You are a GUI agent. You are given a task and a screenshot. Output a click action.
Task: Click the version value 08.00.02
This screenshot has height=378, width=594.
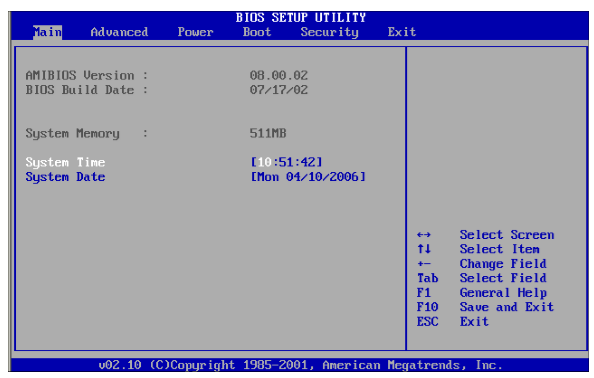pyautogui.click(x=278, y=76)
